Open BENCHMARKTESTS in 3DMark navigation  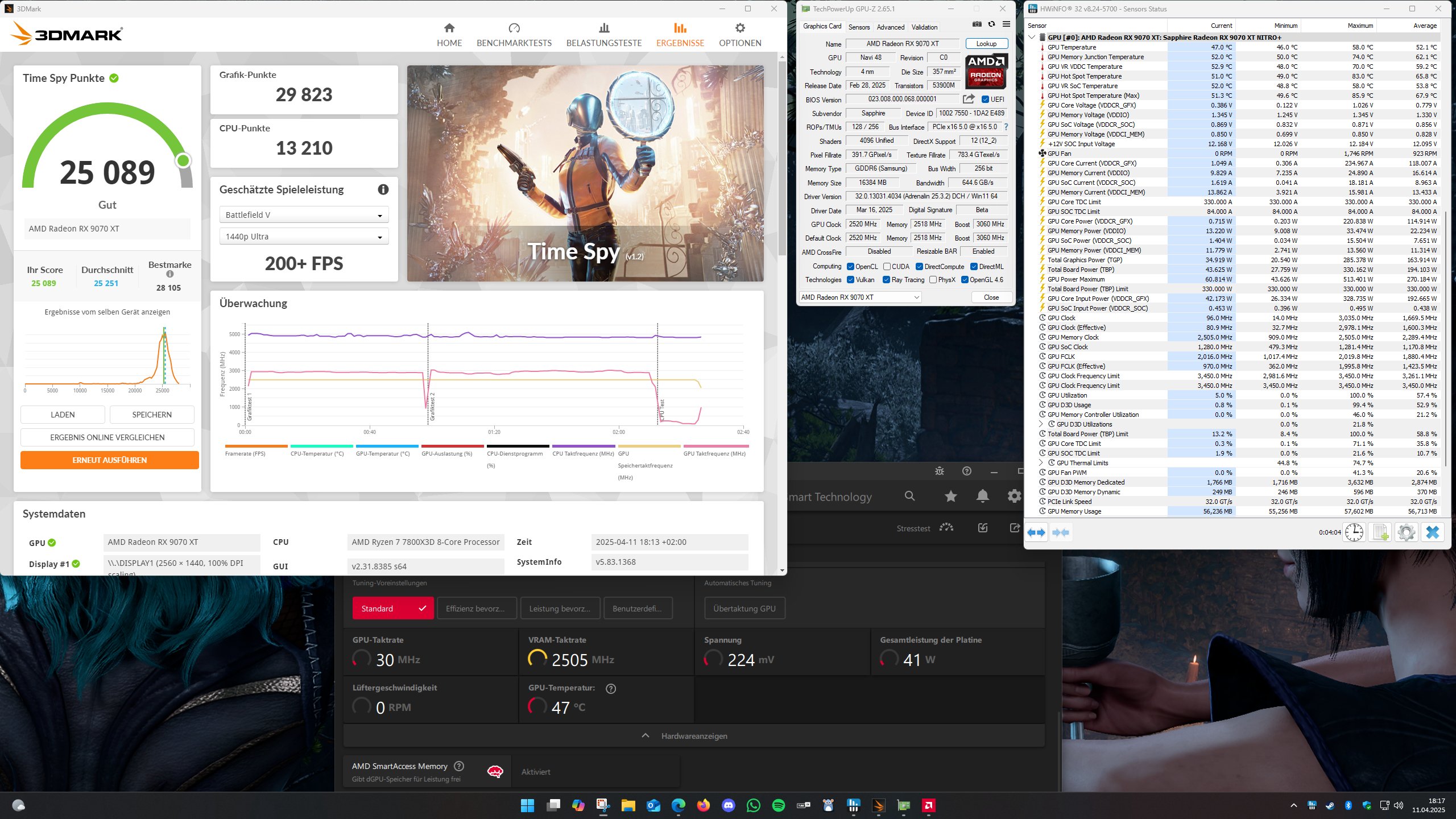click(514, 35)
